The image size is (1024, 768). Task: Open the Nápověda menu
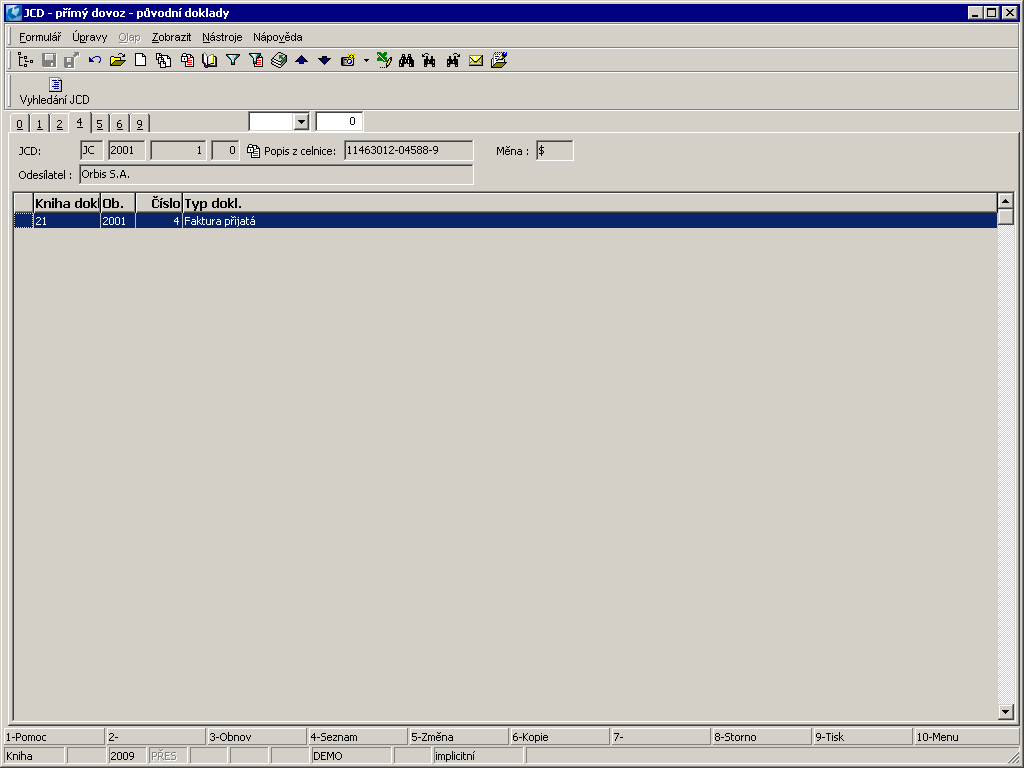(x=278, y=37)
